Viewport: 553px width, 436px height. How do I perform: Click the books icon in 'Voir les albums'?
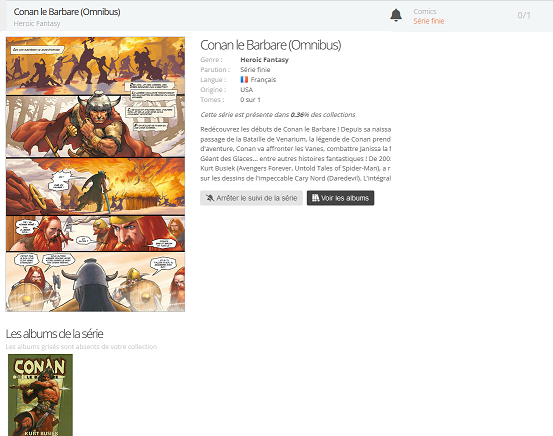point(315,198)
